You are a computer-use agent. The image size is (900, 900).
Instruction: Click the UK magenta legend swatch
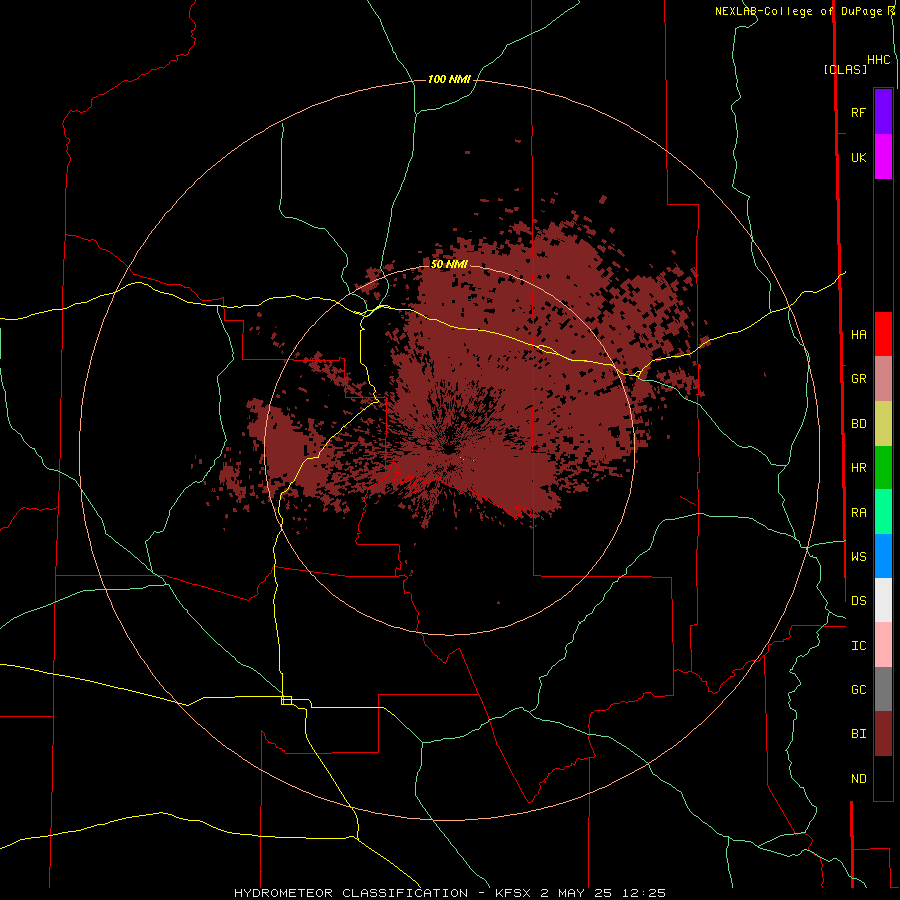883,157
